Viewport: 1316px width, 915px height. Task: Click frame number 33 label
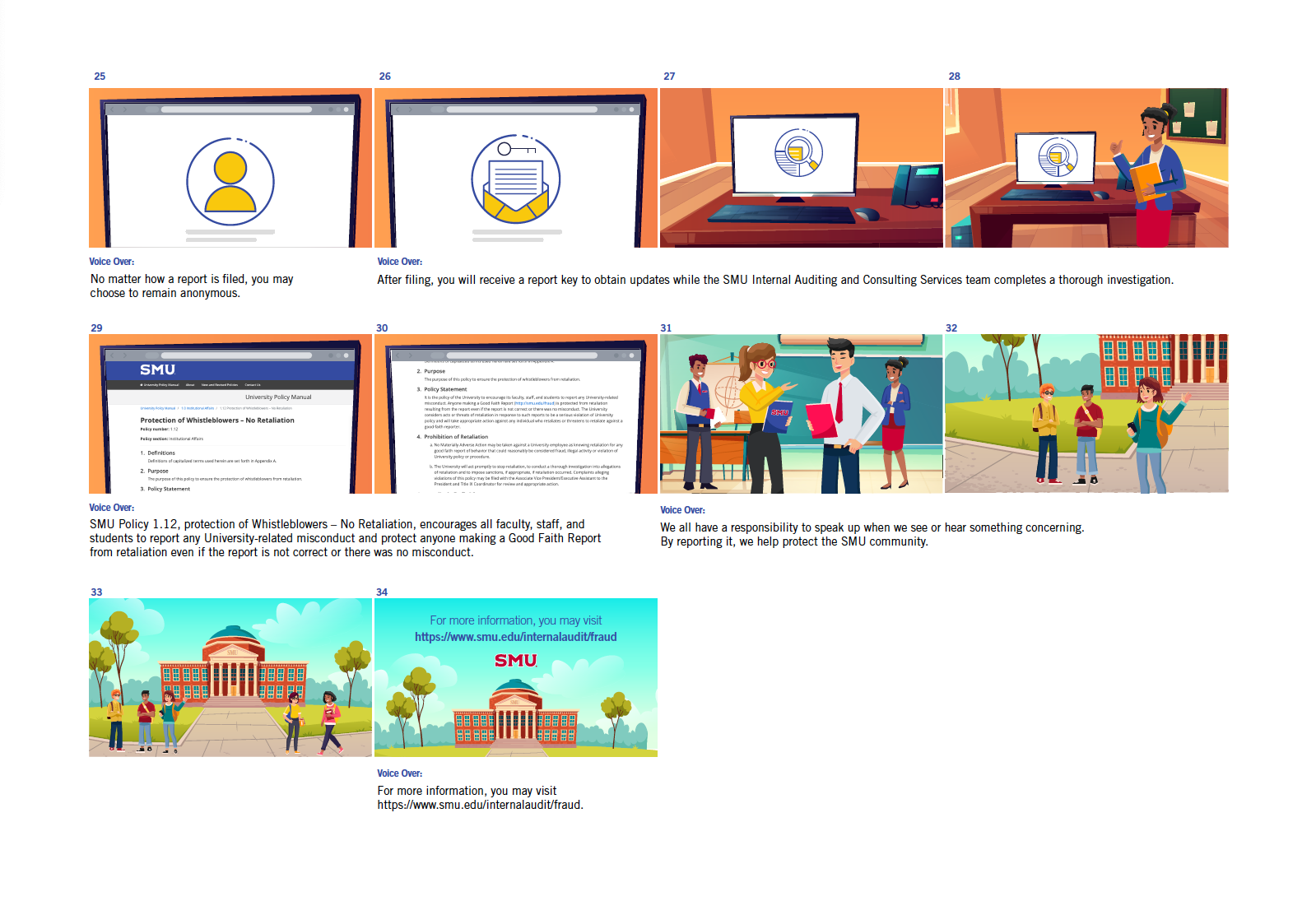click(96, 592)
